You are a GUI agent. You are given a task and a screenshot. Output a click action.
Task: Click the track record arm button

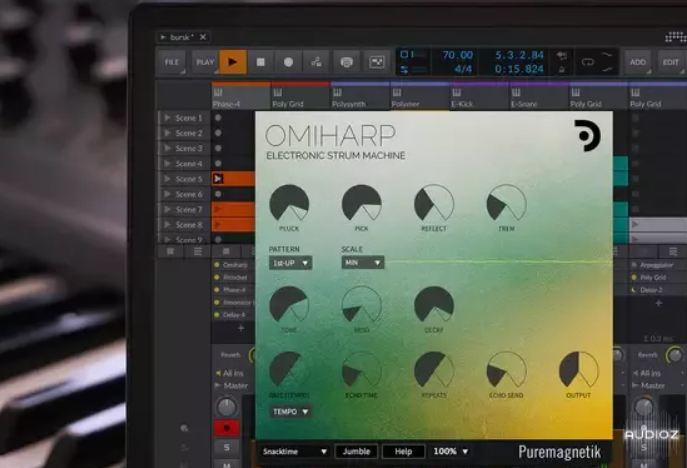click(227, 428)
